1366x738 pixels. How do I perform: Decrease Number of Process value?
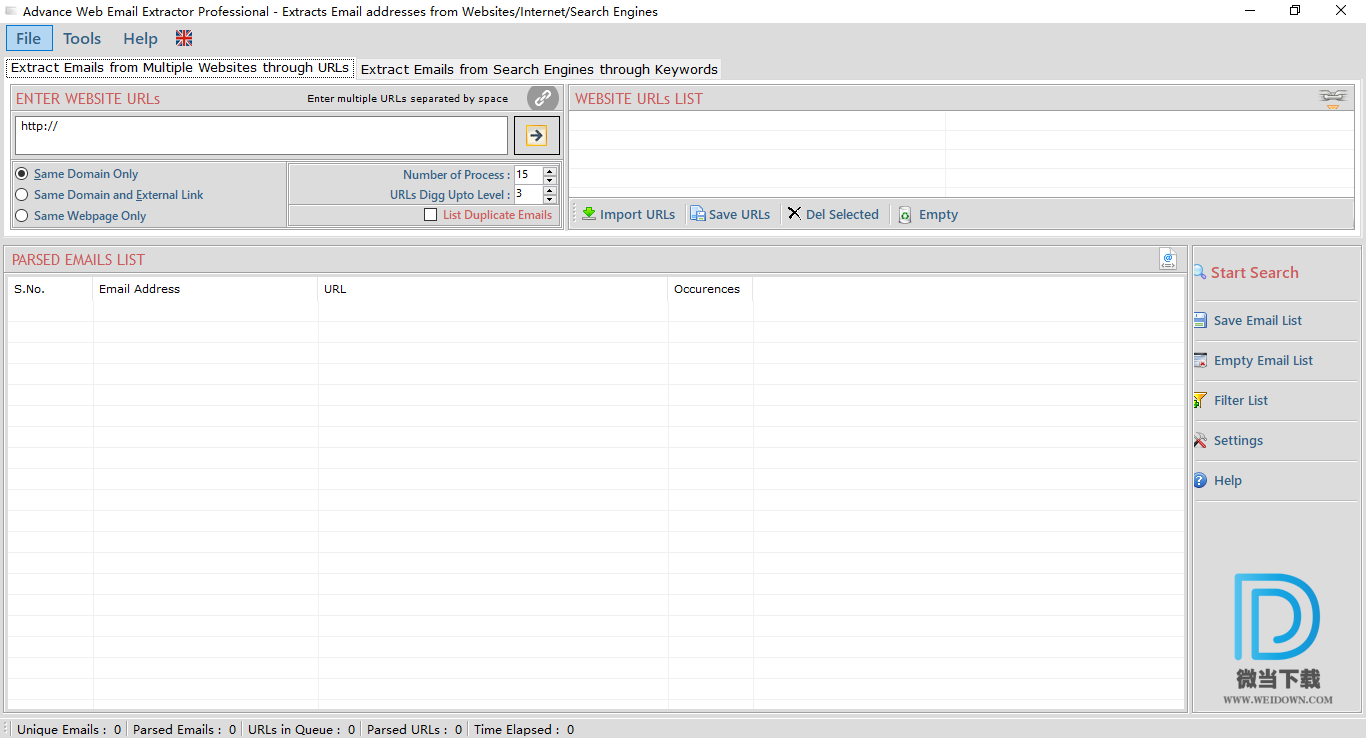[x=549, y=180]
